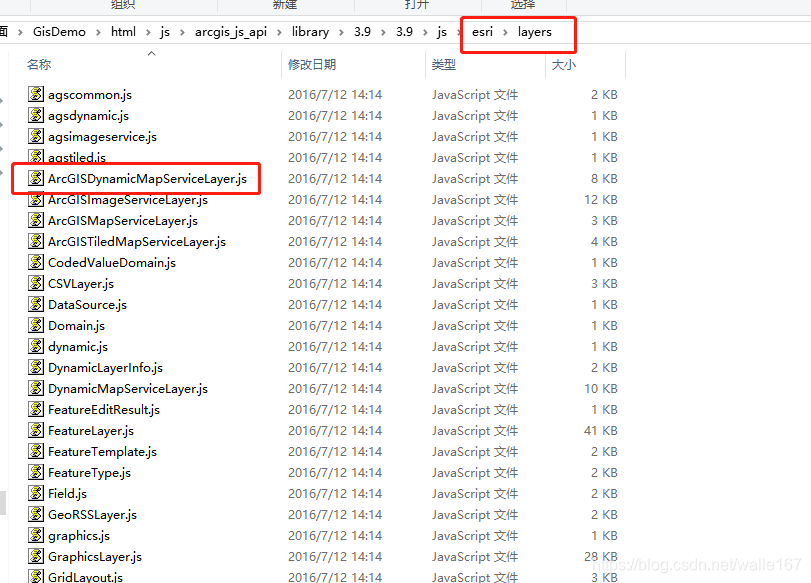Navigate to the esri breadcrumb folder
The width and height of the screenshot is (811, 583).
point(482,32)
